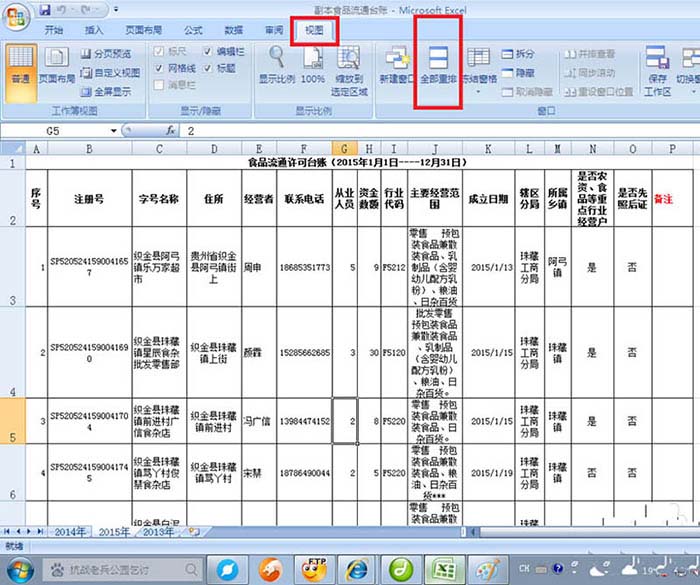Click the 全部重排 (Arrange All) button
Image resolution: width=700 pixels, height=585 pixels.
click(x=437, y=63)
